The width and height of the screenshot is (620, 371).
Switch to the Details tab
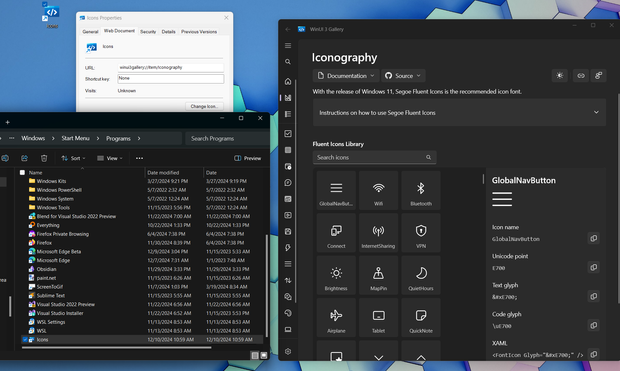tap(168, 32)
